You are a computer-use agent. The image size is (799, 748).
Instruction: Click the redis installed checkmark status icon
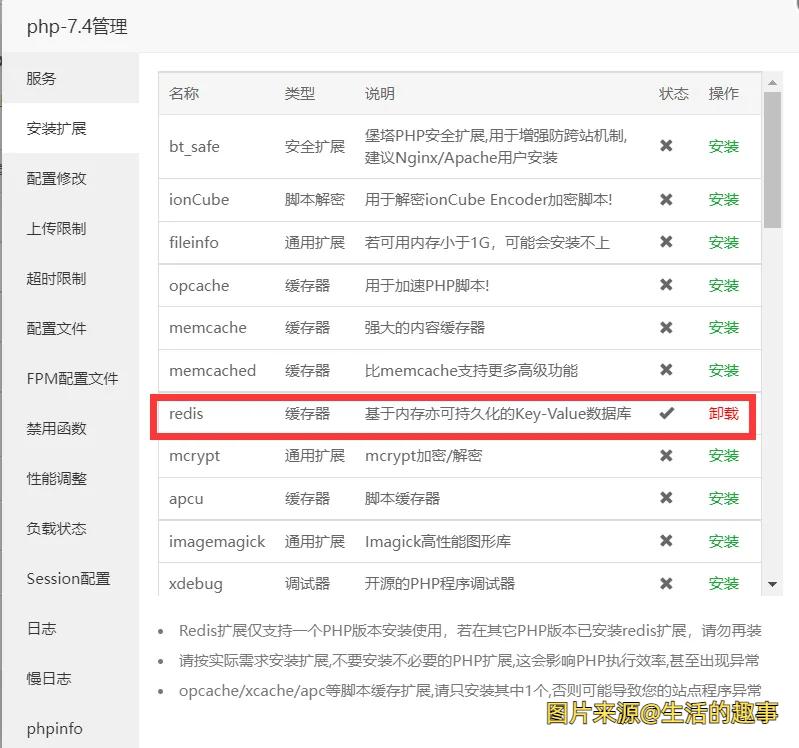click(x=666, y=413)
